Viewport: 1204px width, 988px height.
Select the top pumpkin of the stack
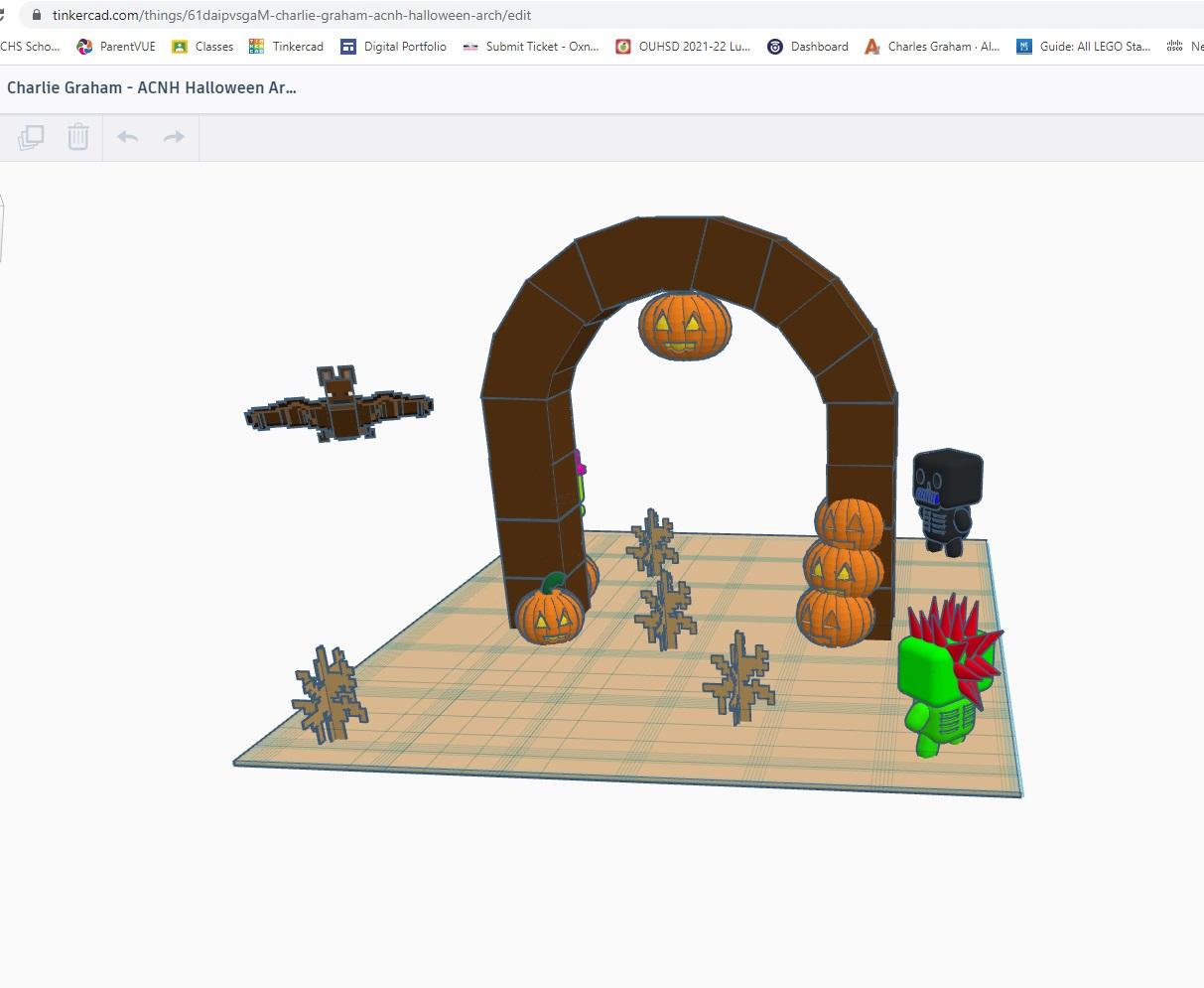(x=850, y=521)
